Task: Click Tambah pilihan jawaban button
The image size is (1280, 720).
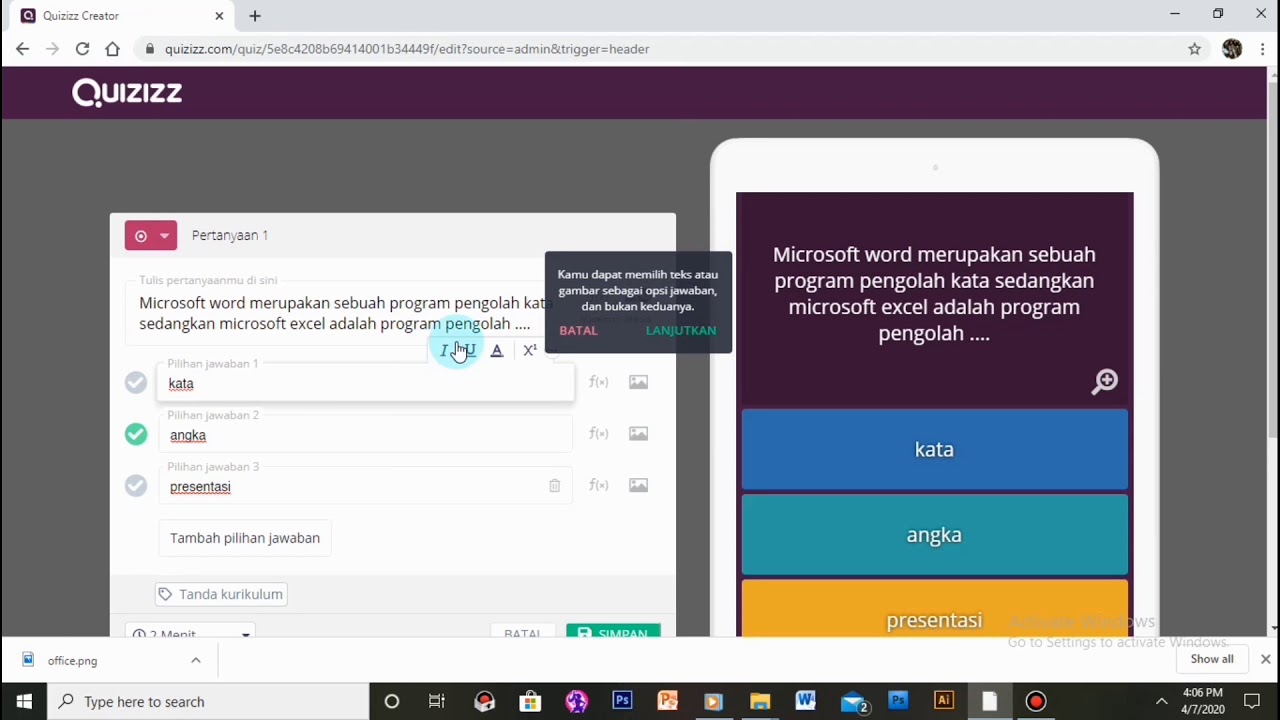Action: [245, 538]
